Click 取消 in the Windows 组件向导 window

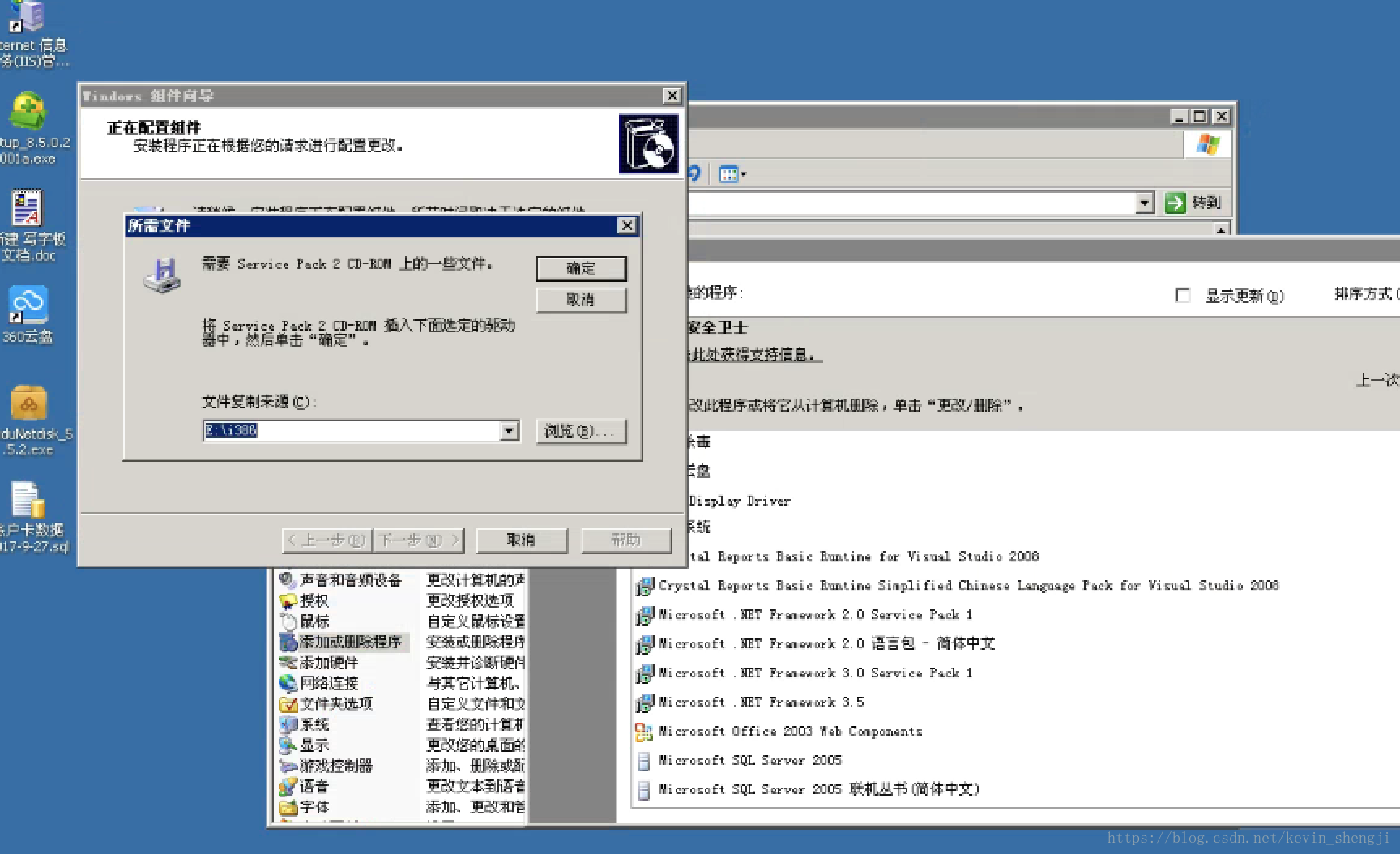pyautogui.click(x=522, y=540)
